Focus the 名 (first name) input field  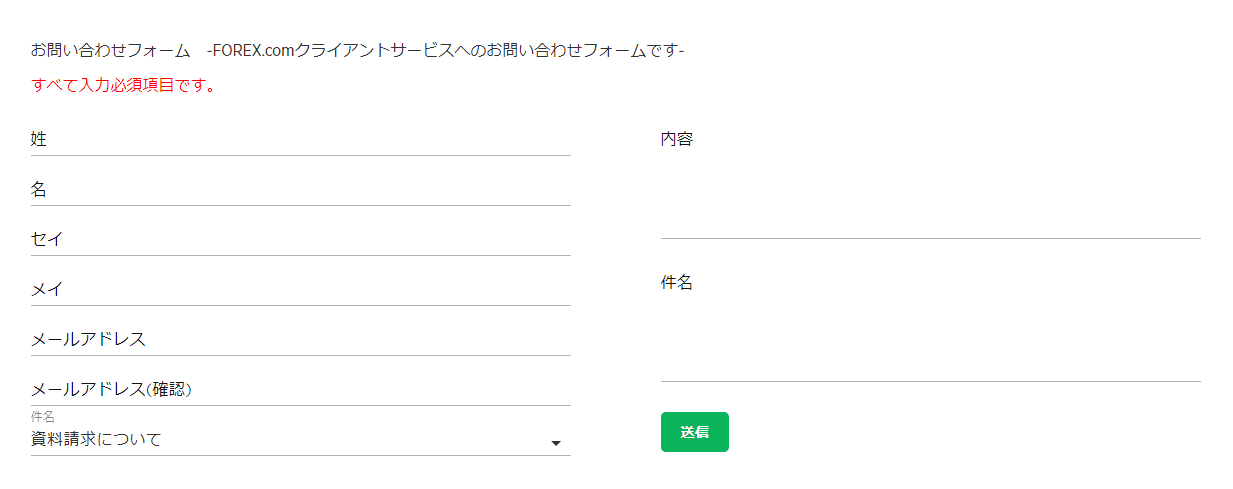[x=300, y=190]
